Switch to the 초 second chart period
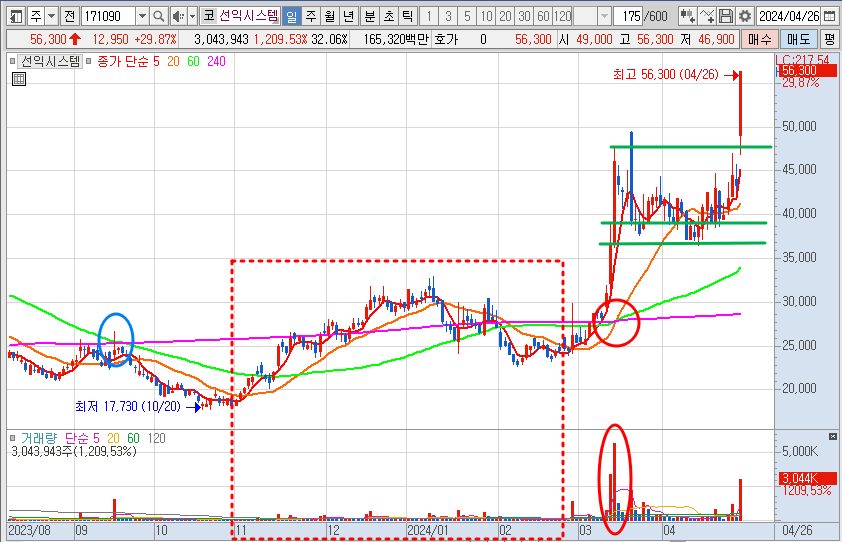This screenshot has width=842, height=542. pos(389,17)
